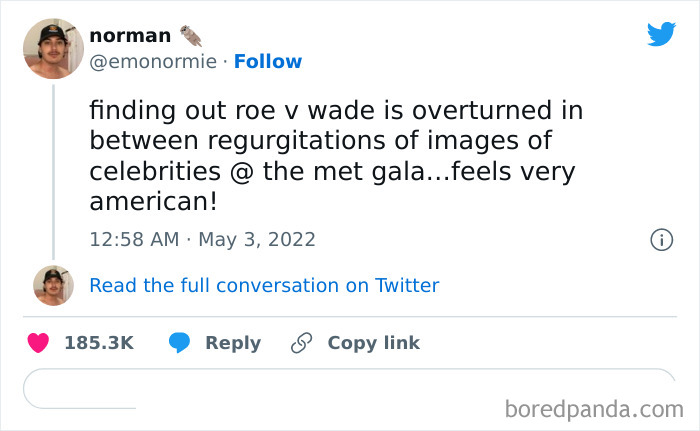Open the tweet info circle icon
700x431 pixels.
click(660, 240)
